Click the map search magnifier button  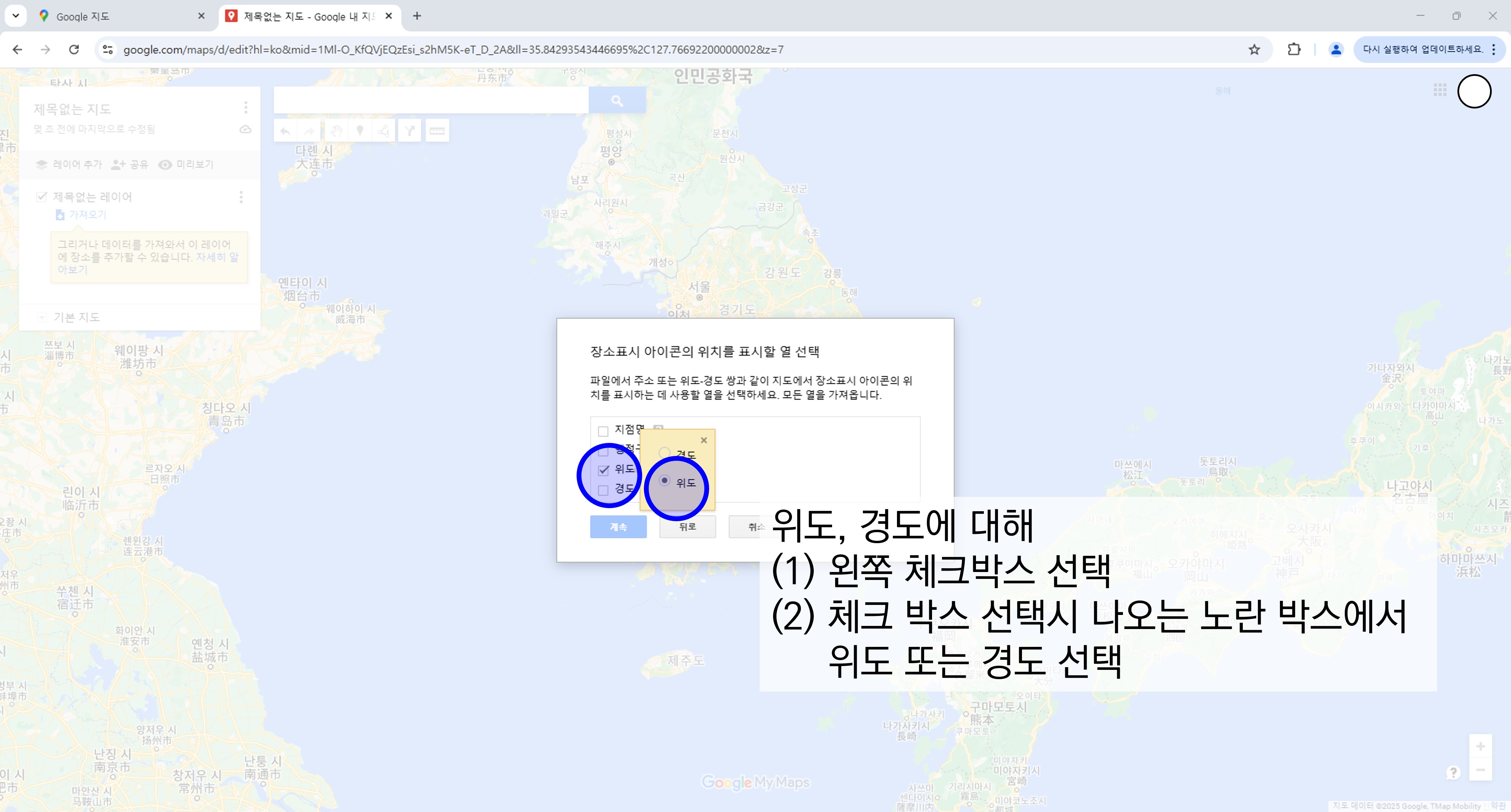(x=617, y=101)
